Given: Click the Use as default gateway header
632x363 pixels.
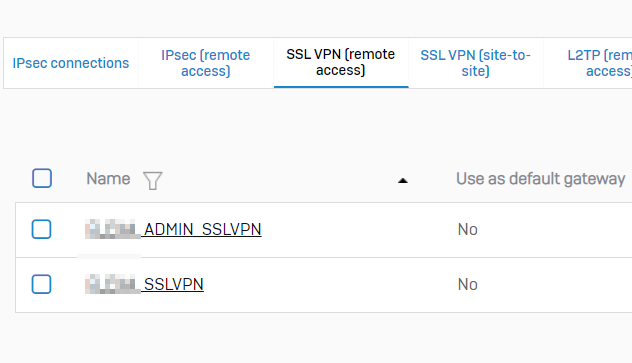Looking at the screenshot, I should click(541, 178).
